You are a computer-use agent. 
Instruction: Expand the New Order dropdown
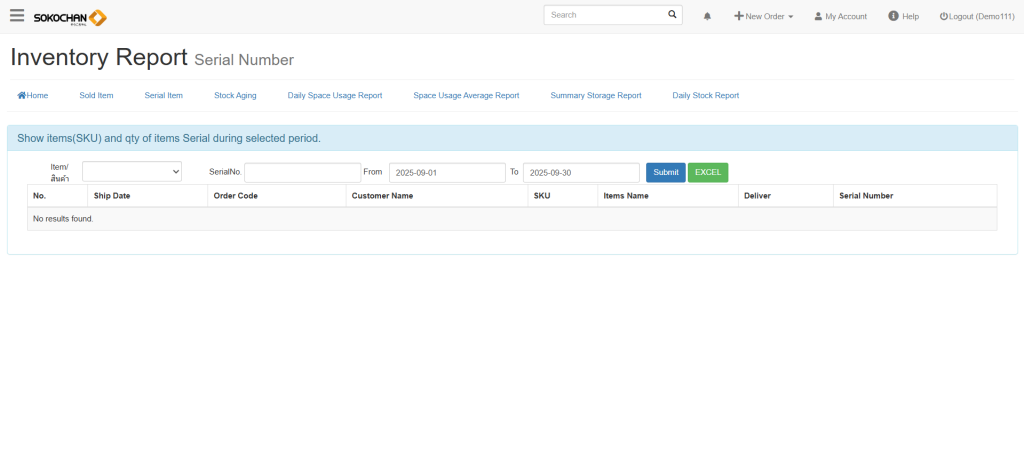(x=764, y=17)
